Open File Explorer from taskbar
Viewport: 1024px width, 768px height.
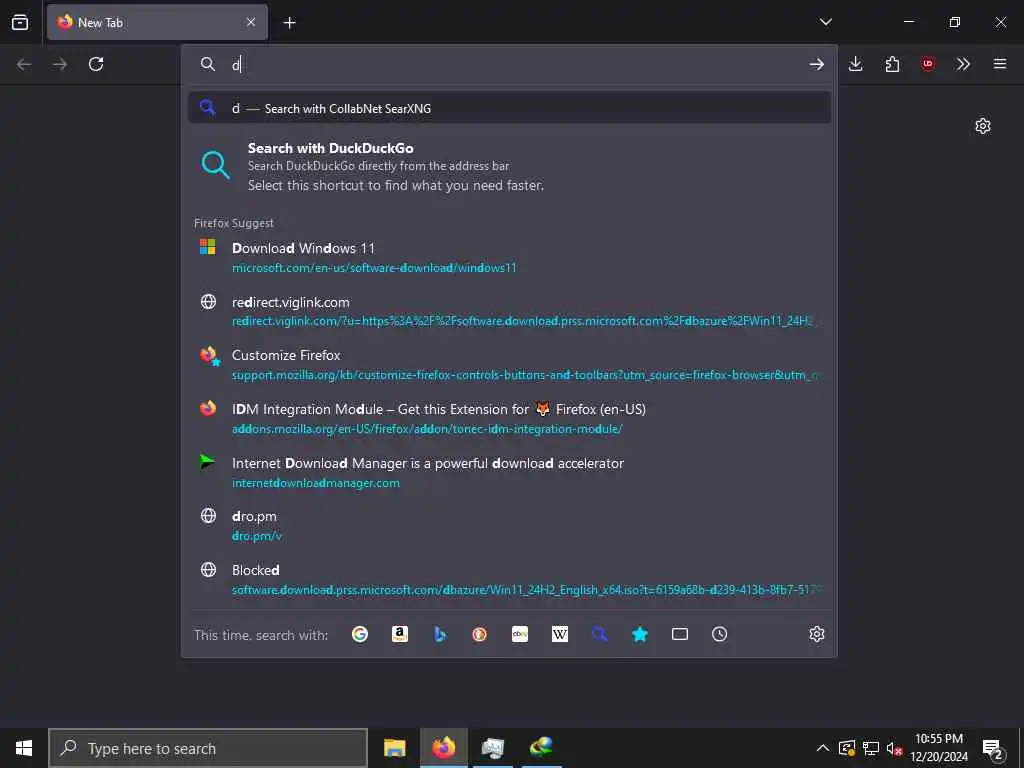point(394,748)
